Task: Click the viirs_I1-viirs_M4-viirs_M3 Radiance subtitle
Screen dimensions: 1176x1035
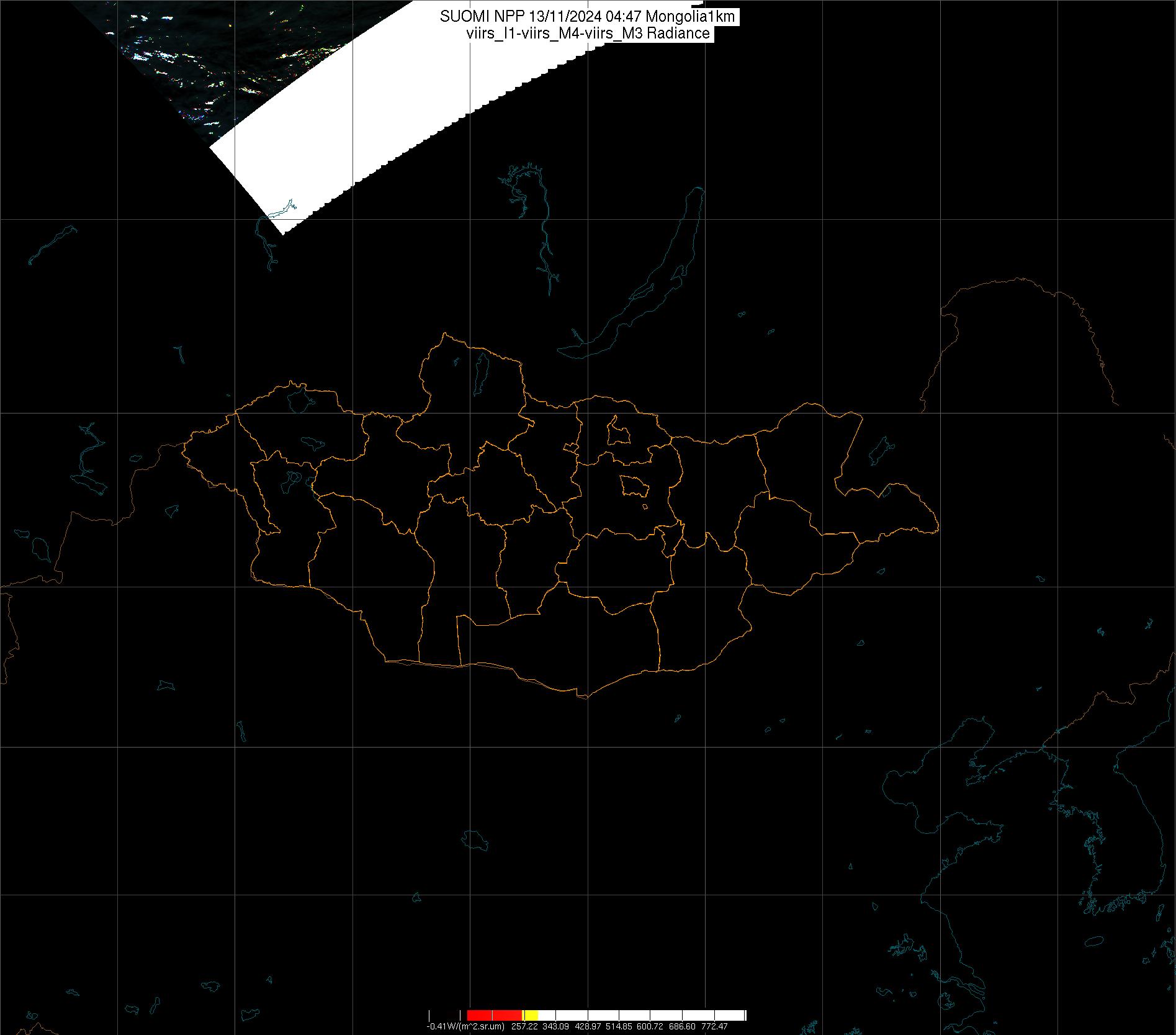Action: pyautogui.click(x=587, y=34)
